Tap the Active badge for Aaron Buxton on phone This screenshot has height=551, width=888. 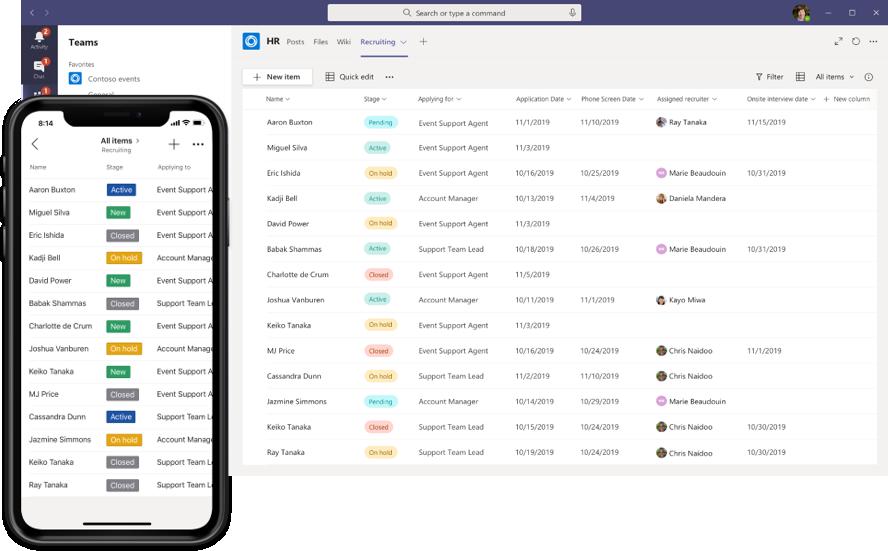(x=121, y=190)
